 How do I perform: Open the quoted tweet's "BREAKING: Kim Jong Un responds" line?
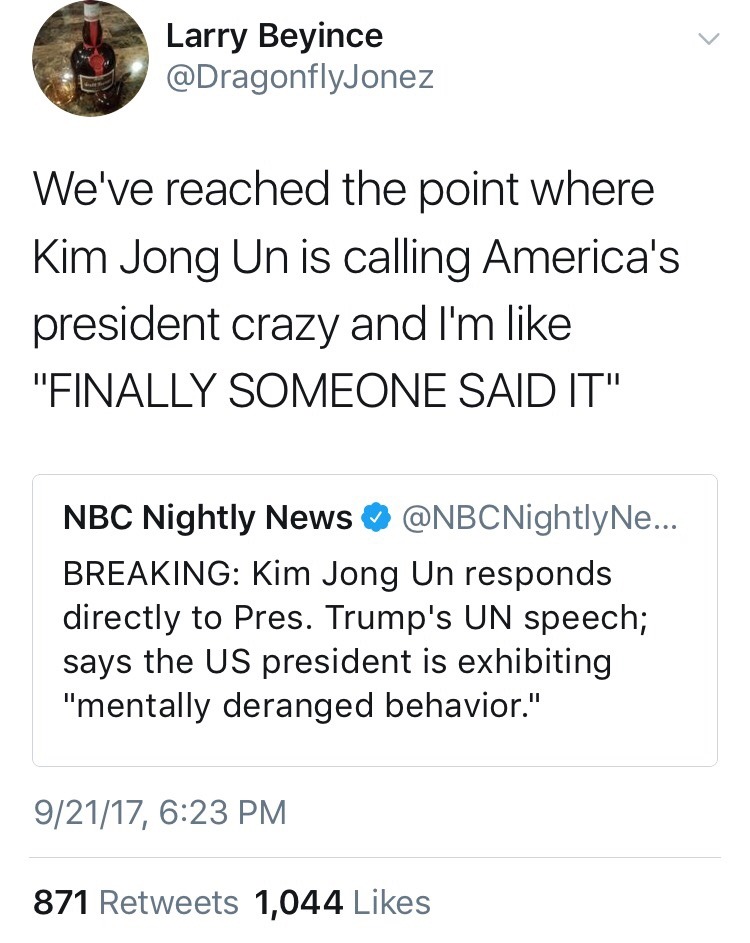click(x=336, y=575)
